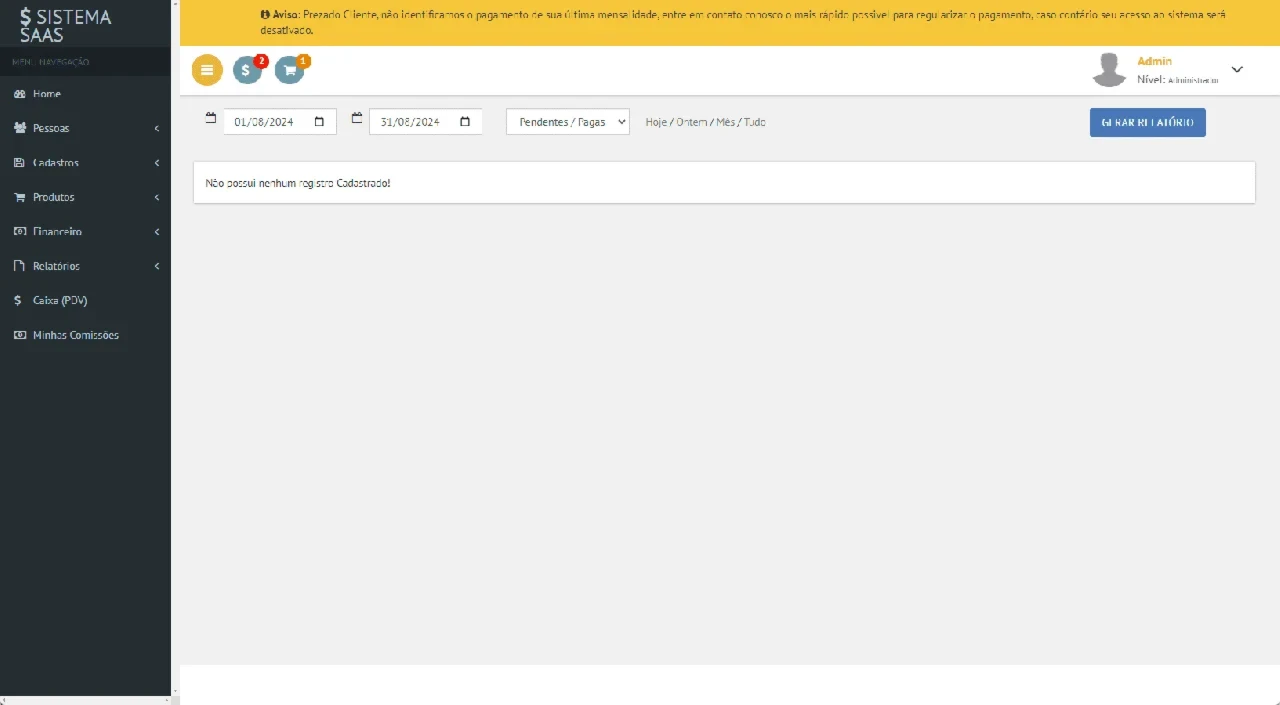Click the Sistema SaaS logo

tap(66, 26)
